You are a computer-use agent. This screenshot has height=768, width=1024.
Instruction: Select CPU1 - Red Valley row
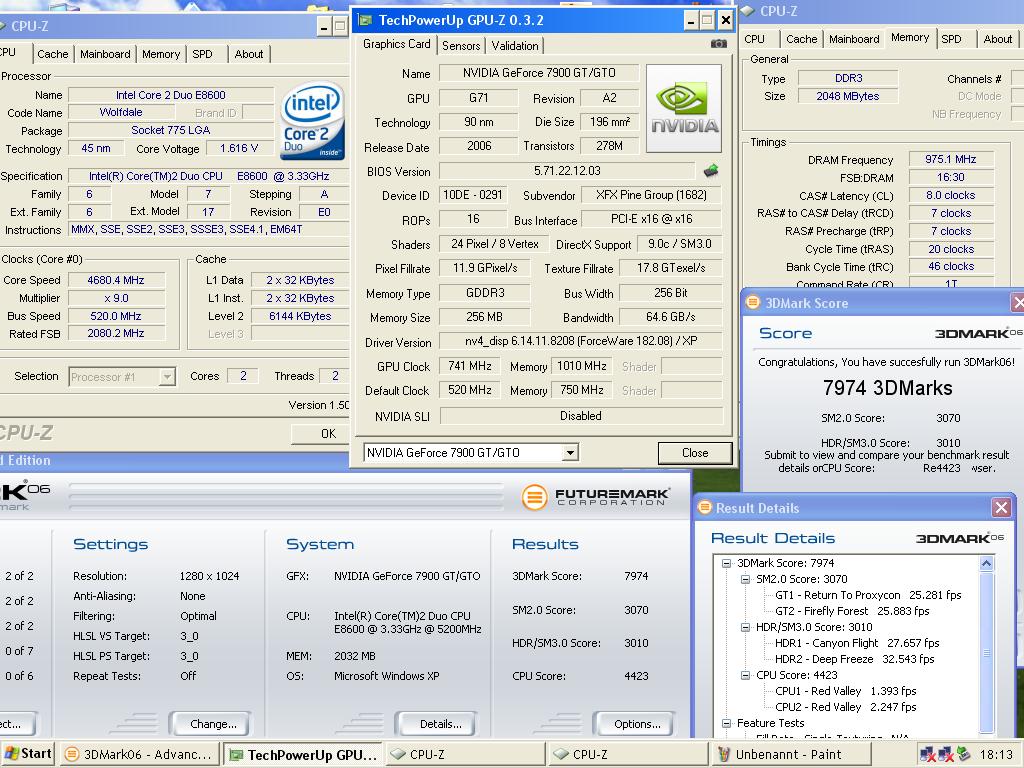(x=845, y=691)
